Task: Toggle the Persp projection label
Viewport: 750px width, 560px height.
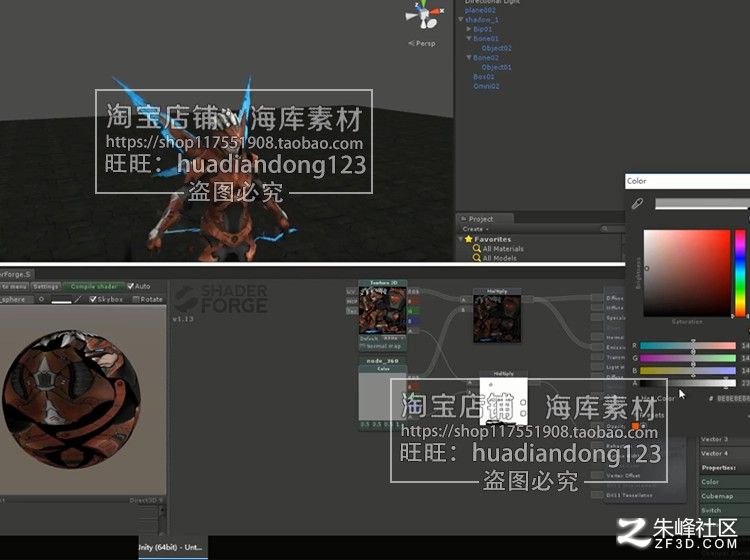Action: coord(422,44)
